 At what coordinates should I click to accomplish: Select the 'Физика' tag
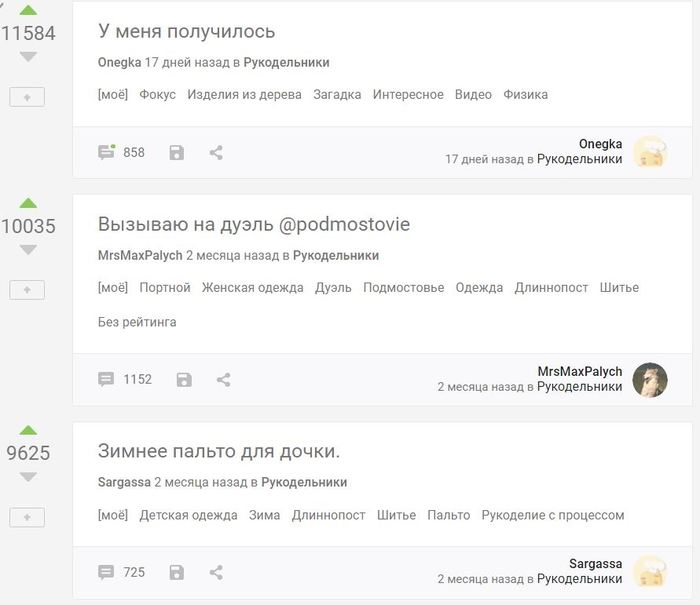(525, 95)
